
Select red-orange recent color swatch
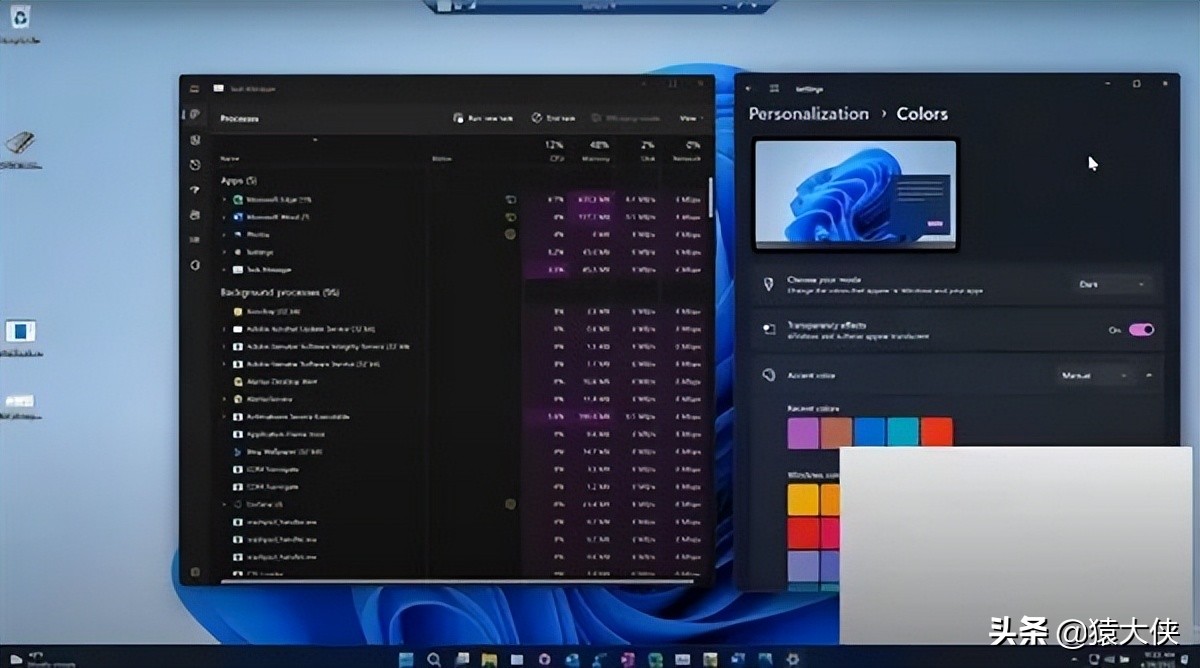(x=937, y=433)
